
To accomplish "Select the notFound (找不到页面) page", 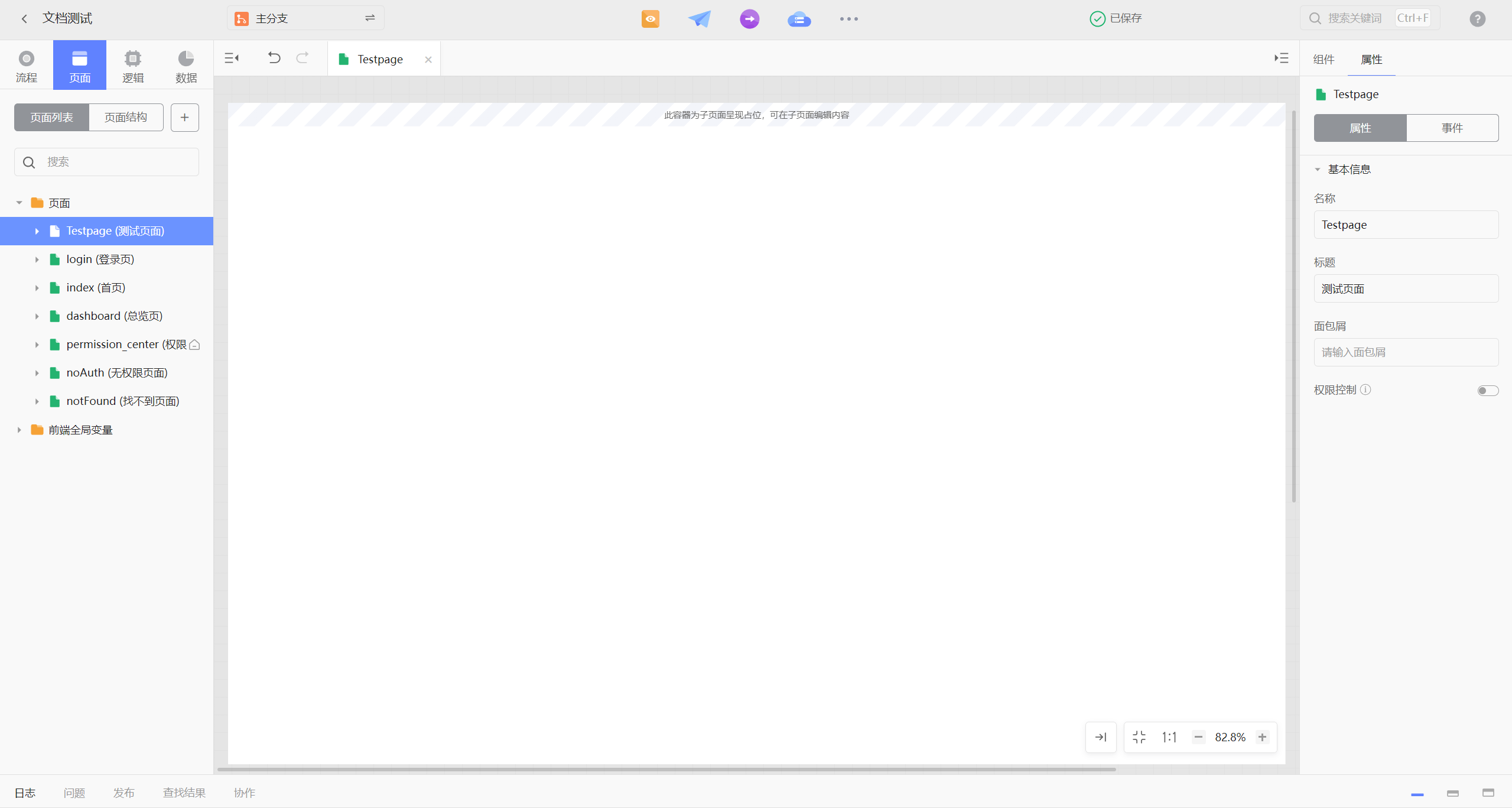I will pos(106,401).
